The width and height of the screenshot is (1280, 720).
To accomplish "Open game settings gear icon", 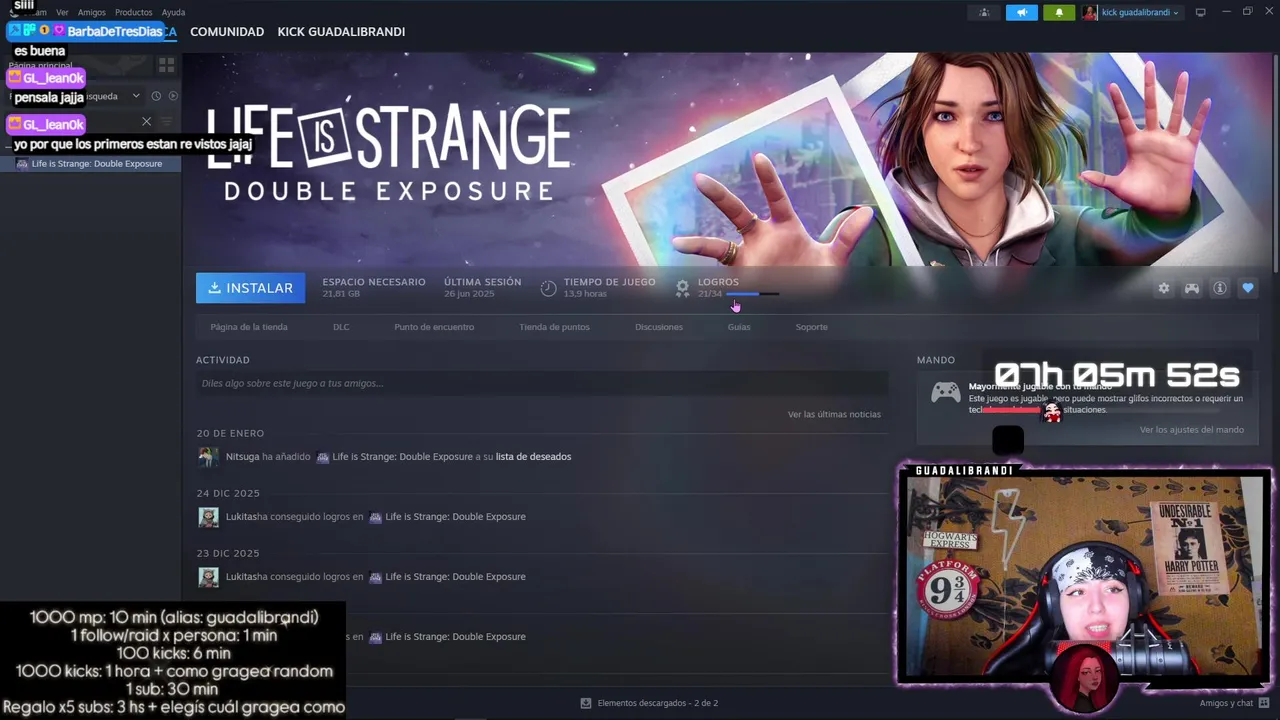I will (1164, 288).
